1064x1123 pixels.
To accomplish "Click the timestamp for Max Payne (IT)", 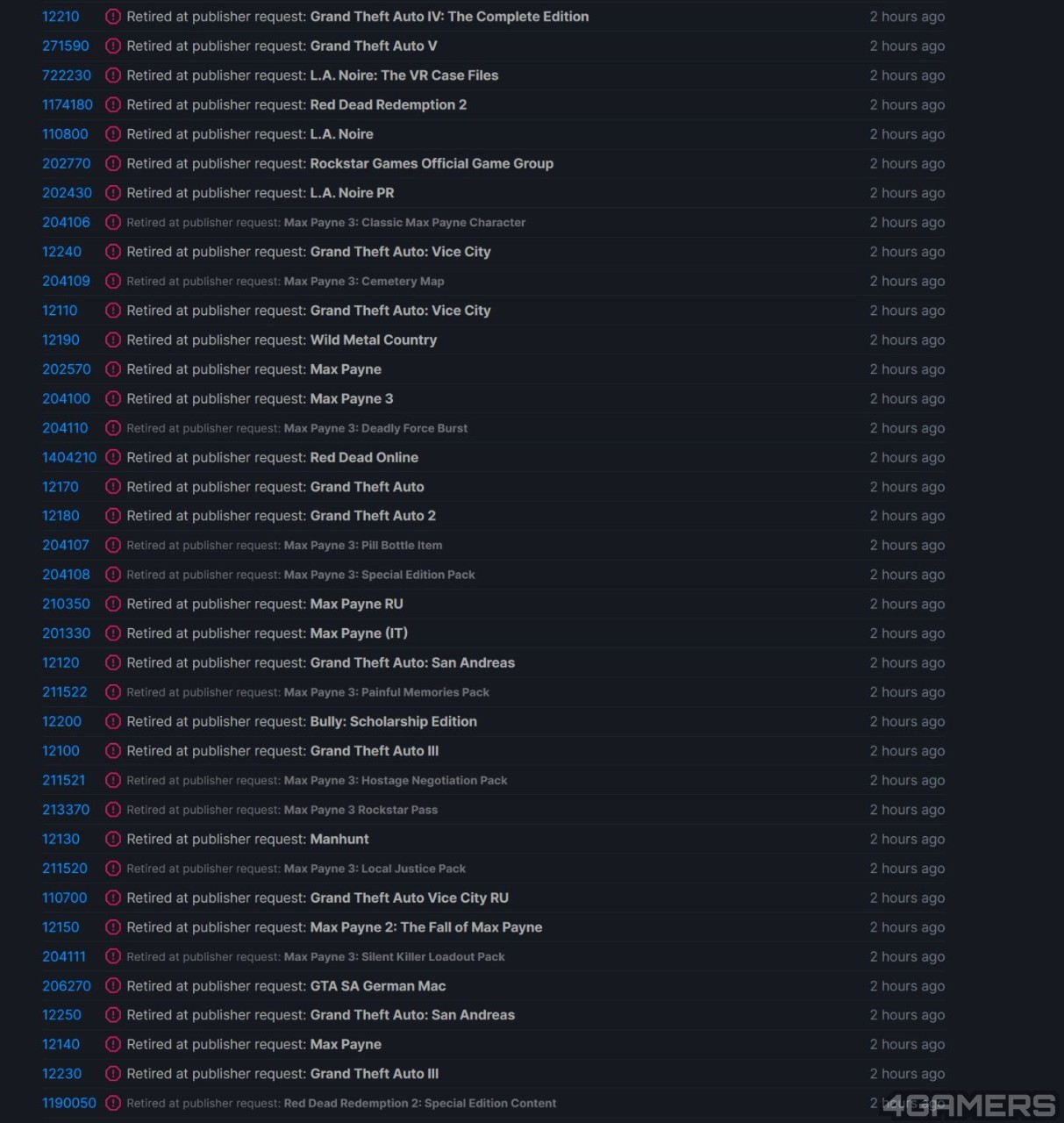I will (907, 633).
